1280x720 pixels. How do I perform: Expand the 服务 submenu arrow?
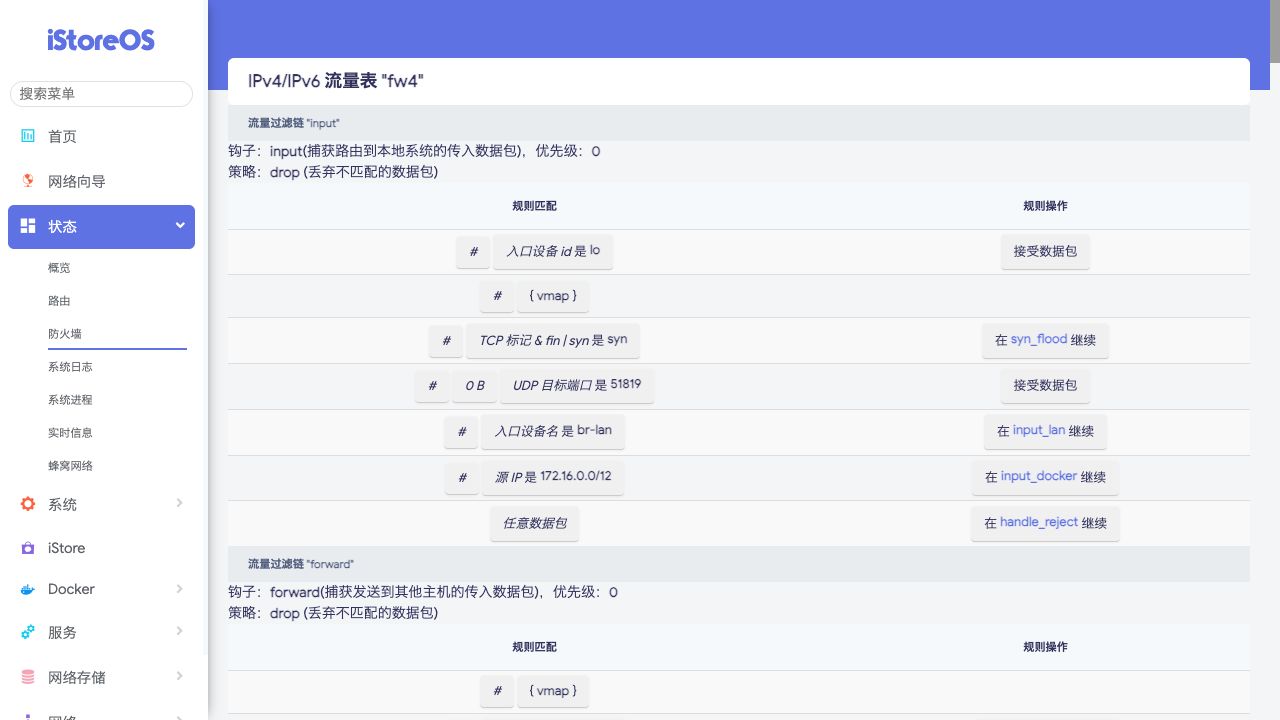180,631
